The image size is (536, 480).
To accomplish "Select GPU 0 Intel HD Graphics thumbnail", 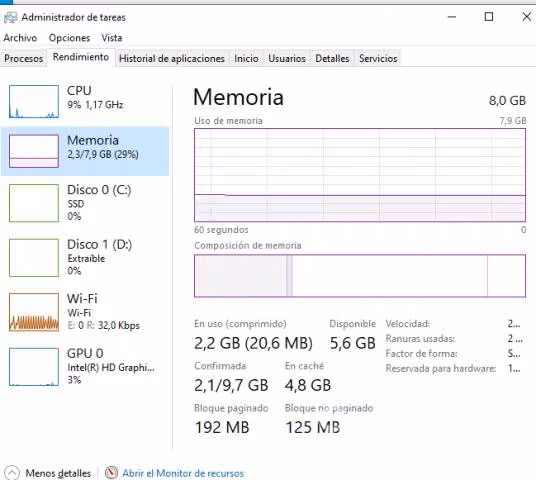I will [34, 367].
